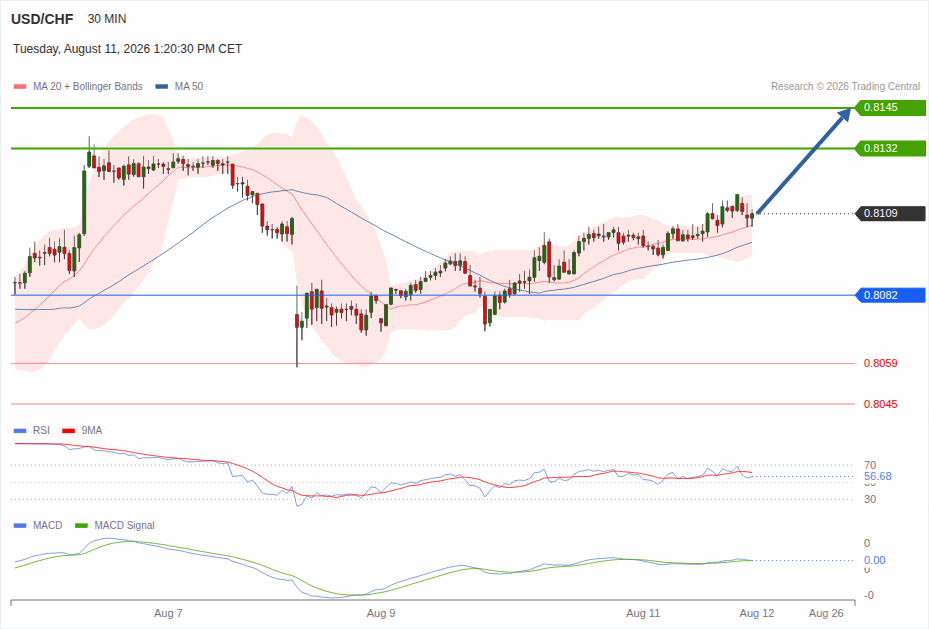This screenshot has width=929, height=629.
Task: Click the Aug 9 date axis label
Action: [x=381, y=613]
